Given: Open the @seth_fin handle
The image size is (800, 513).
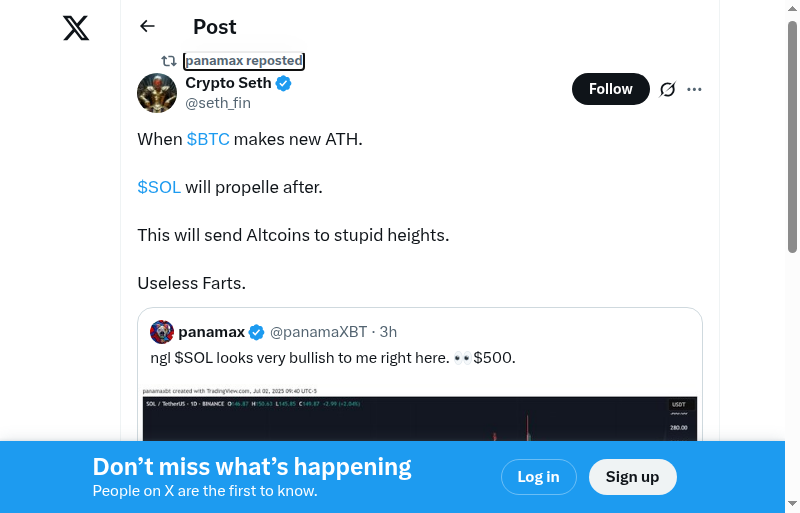Looking at the screenshot, I should tap(218, 103).
